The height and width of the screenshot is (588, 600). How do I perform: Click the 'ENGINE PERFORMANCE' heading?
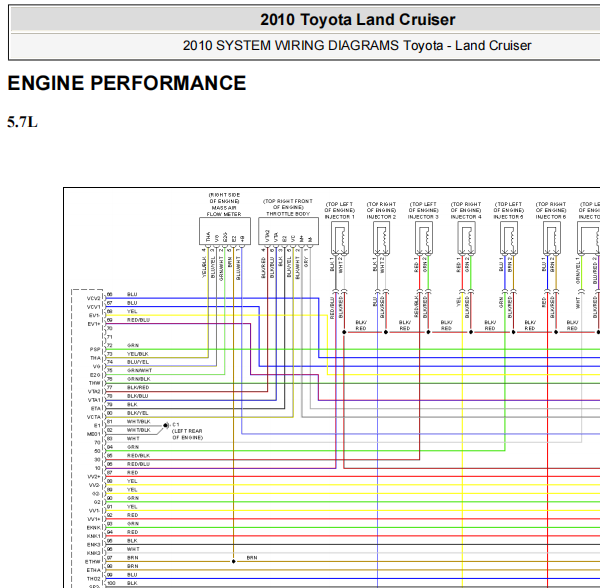pos(127,83)
